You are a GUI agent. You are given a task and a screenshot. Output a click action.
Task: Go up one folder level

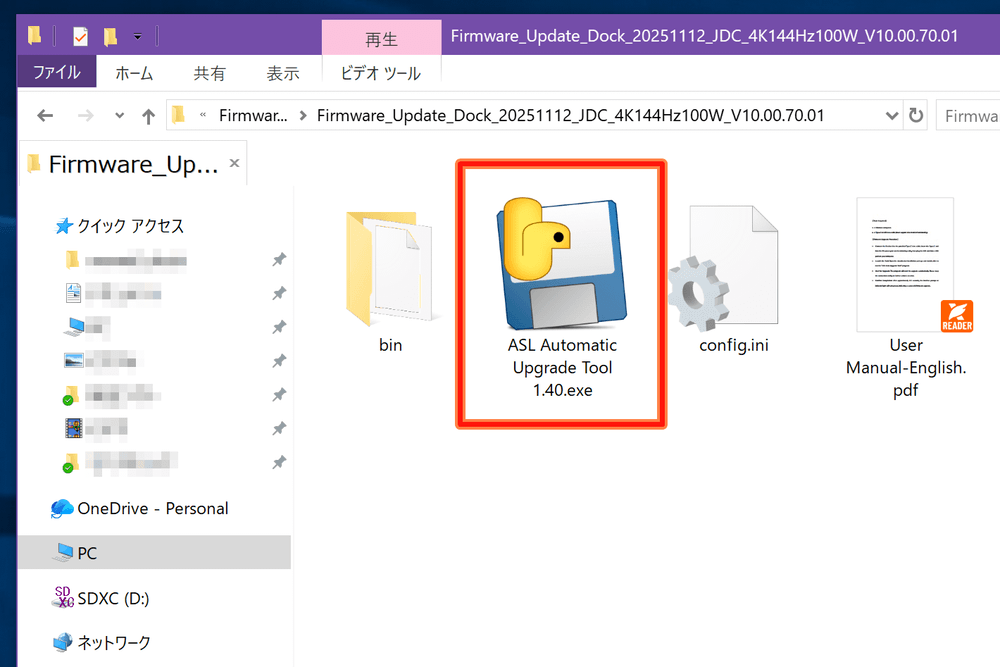(x=148, y=116)
